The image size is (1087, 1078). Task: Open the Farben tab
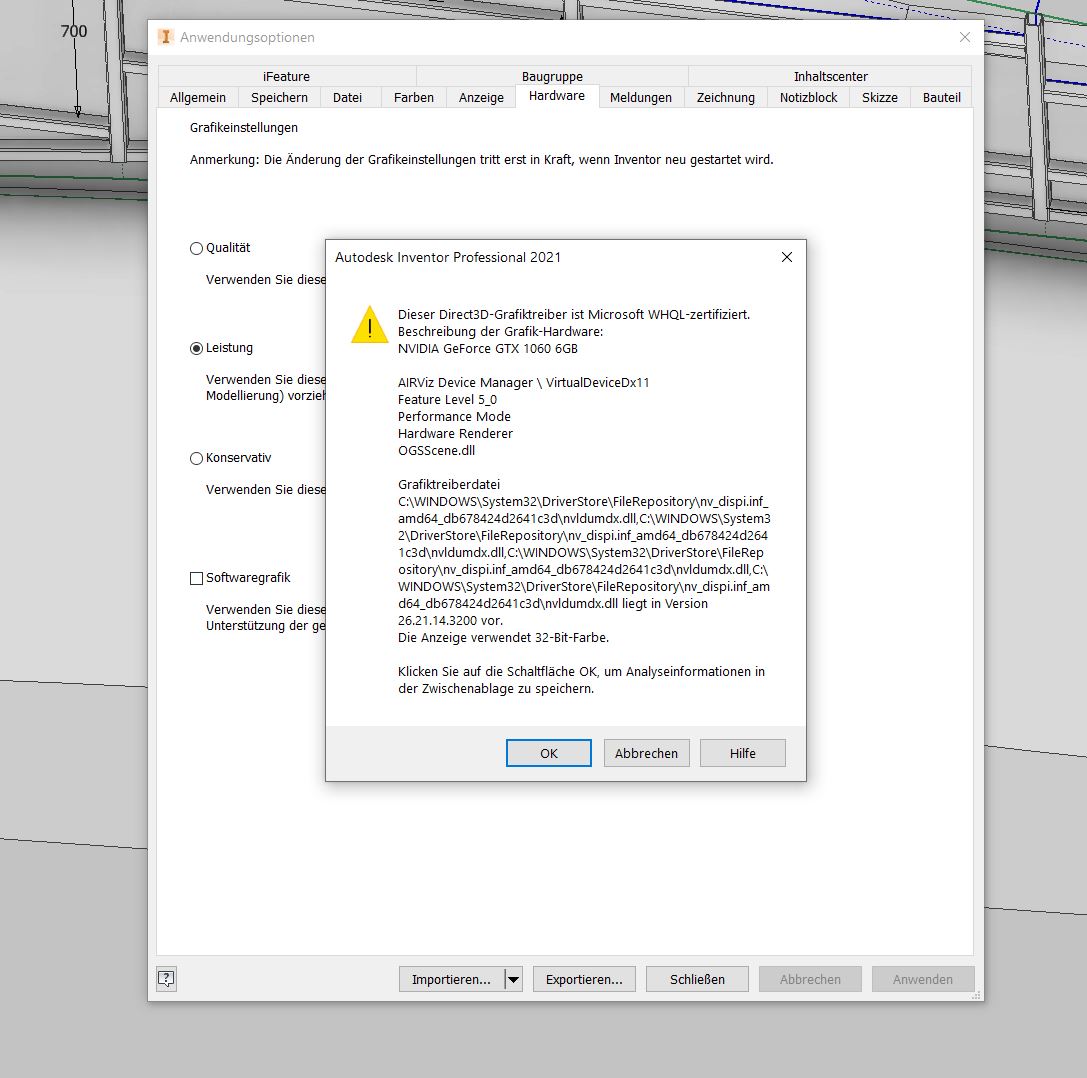[412, 97]
